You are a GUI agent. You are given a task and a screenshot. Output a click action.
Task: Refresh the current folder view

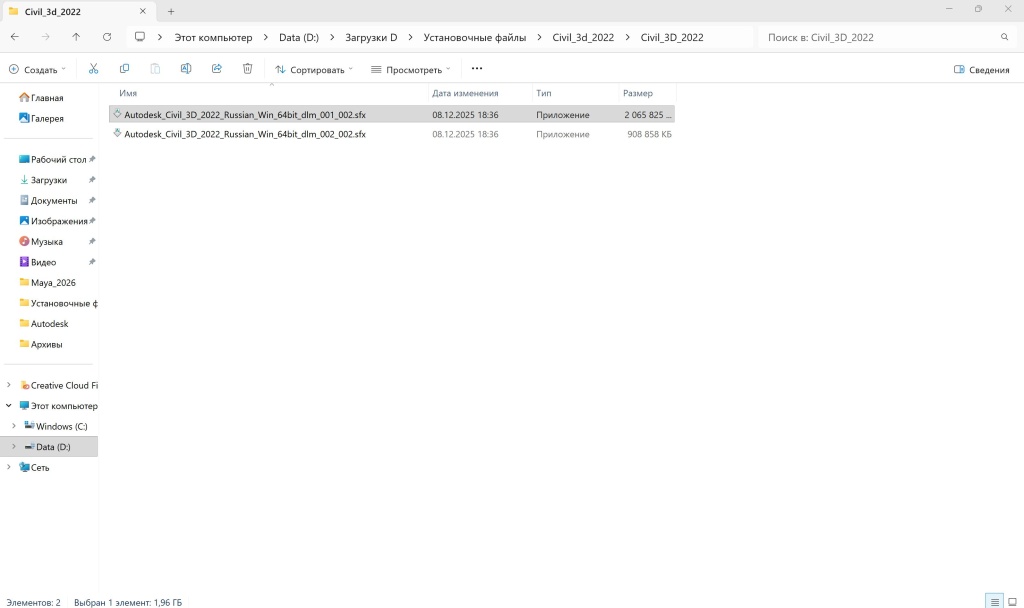[x=107, y=37]
